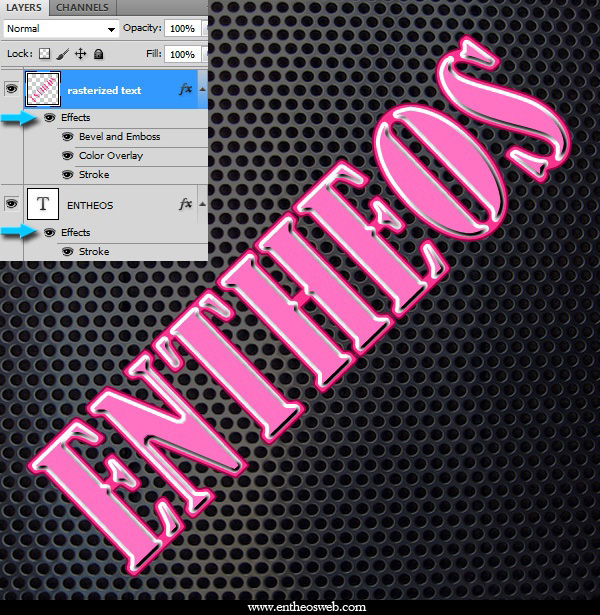Open Stroke entry under ENTHEOS layer

tap(94, 251)
